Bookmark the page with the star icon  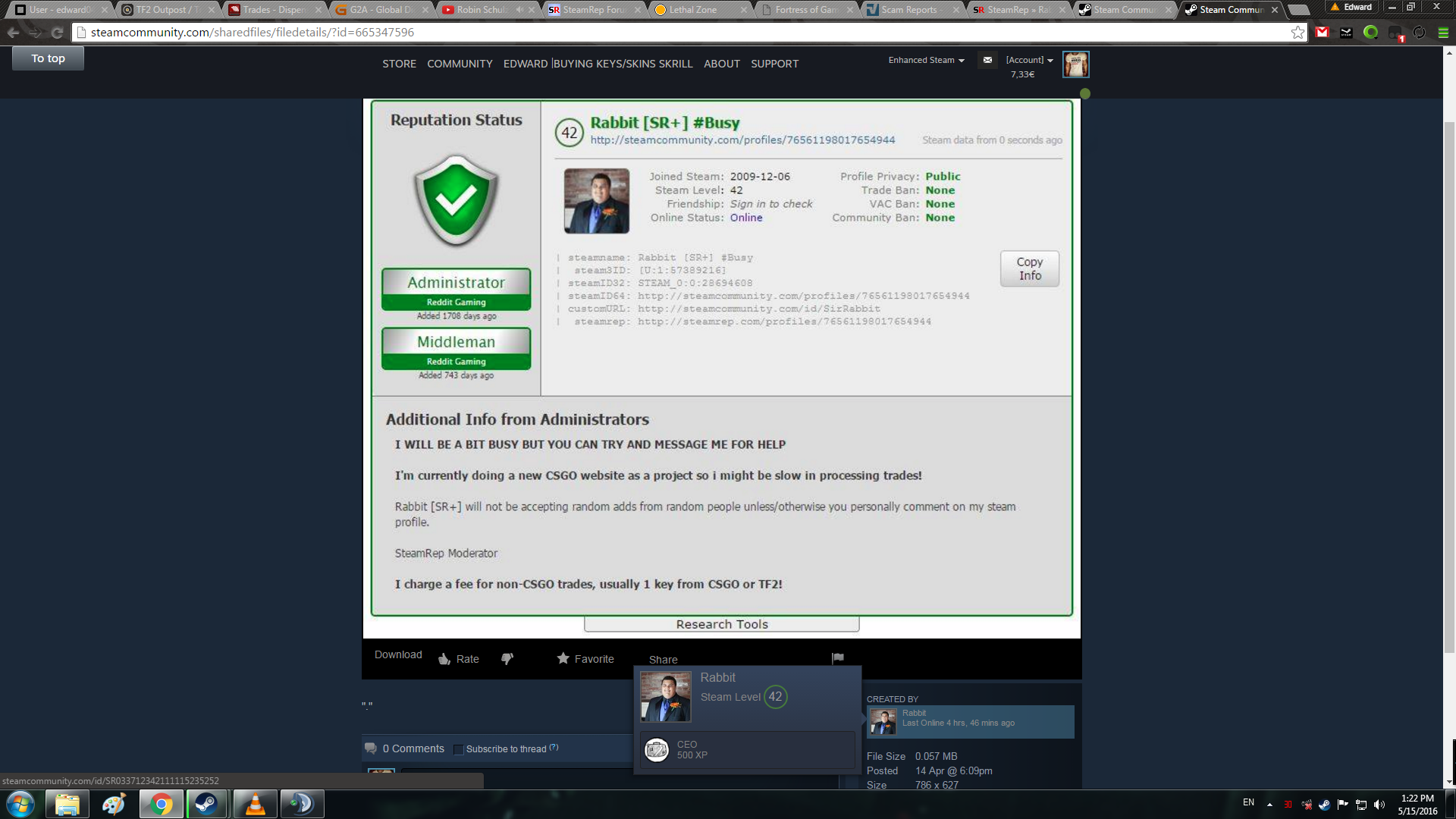tap(1298, 33)
